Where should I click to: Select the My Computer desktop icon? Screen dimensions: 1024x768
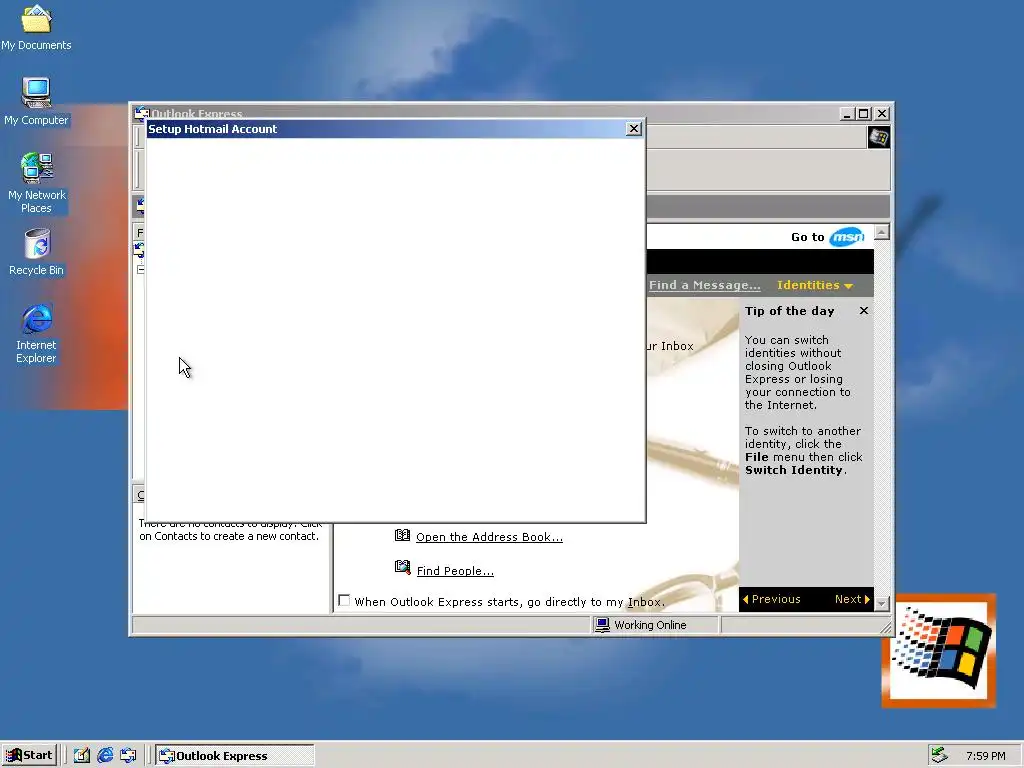pos(36,101)
